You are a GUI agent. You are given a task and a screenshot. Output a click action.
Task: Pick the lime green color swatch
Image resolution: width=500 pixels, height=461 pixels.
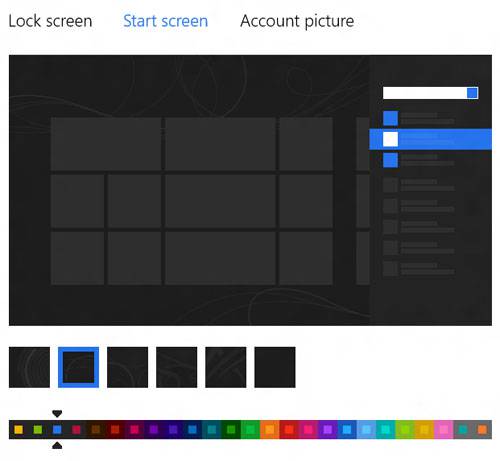click(x=38, y=429)
